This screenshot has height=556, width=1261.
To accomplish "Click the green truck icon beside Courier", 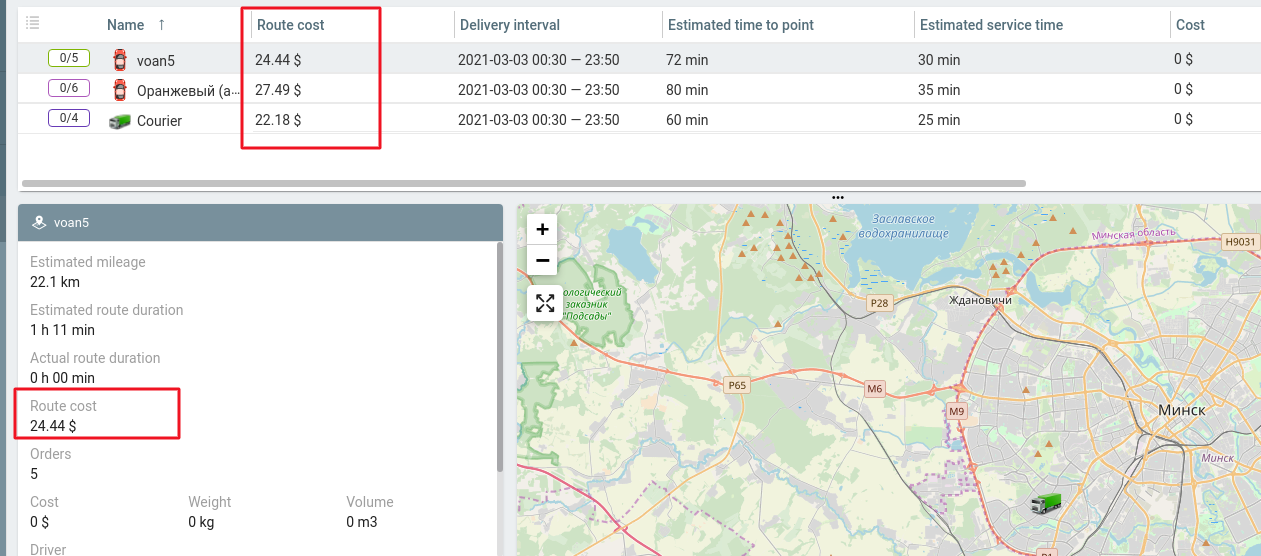I will [x=120, y=121].
